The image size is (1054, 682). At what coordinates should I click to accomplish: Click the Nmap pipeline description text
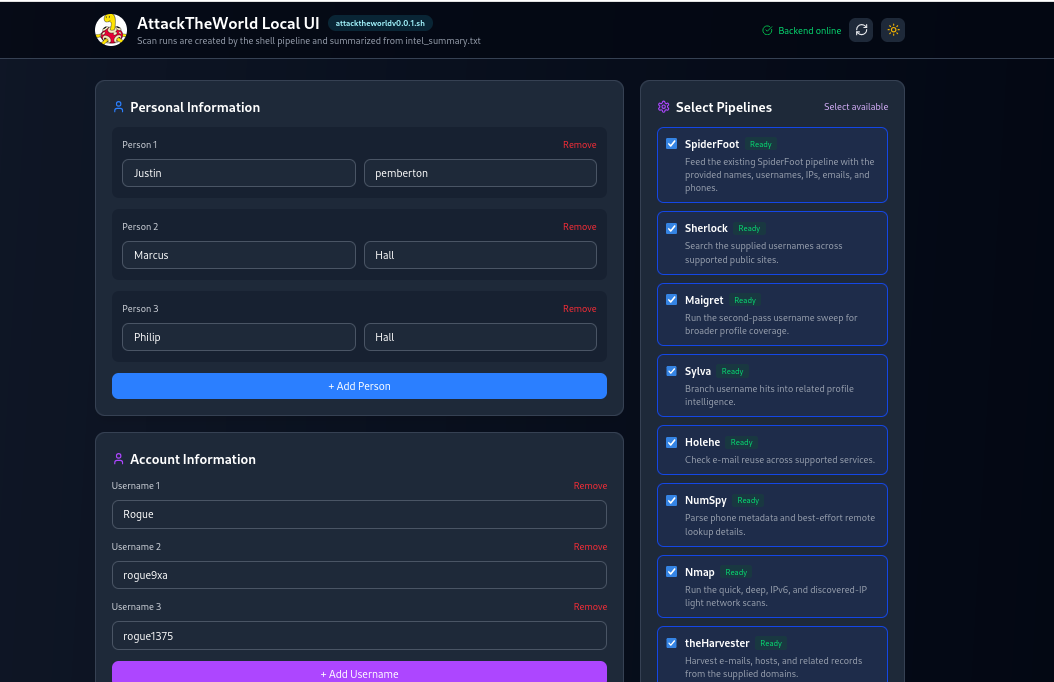(x=776, y=596)
